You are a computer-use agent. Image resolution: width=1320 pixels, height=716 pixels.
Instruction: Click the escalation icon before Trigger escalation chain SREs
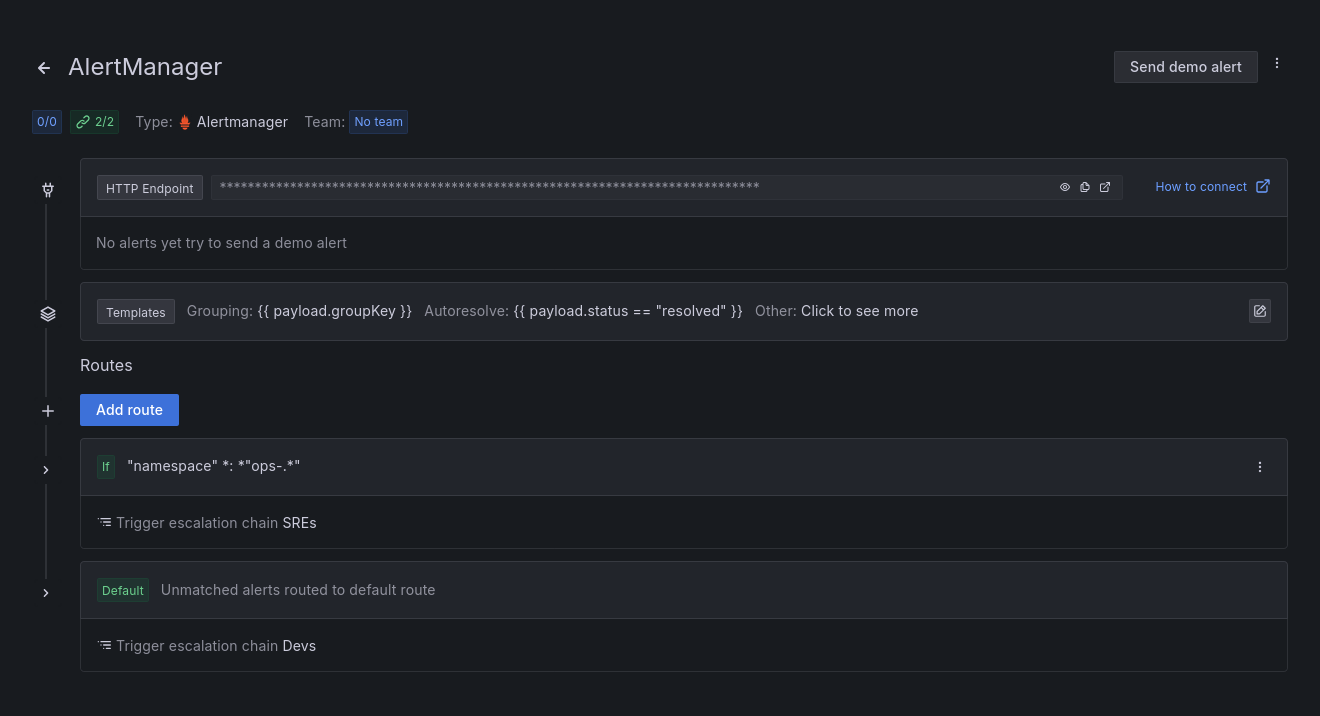[x=104, y=522]
